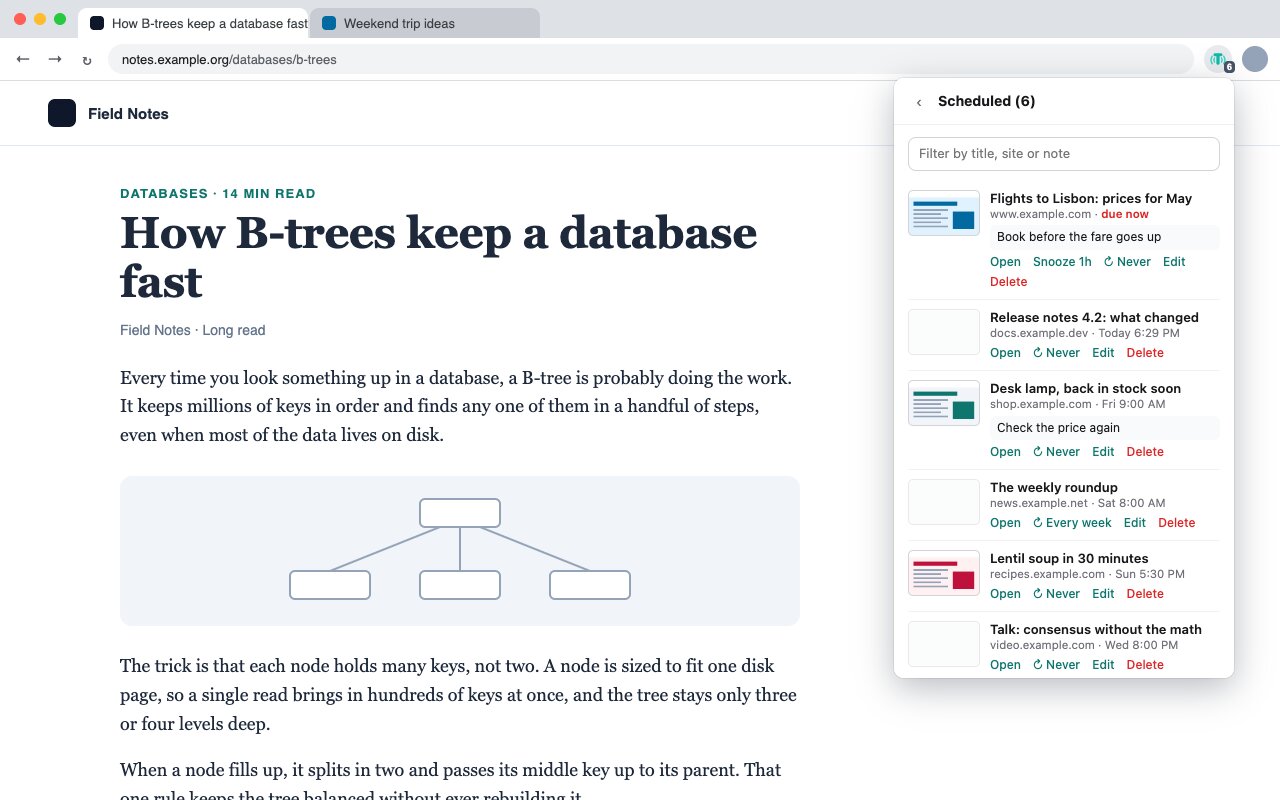Select the How B-trees keep a database fast tab

[x=194, y=23]
